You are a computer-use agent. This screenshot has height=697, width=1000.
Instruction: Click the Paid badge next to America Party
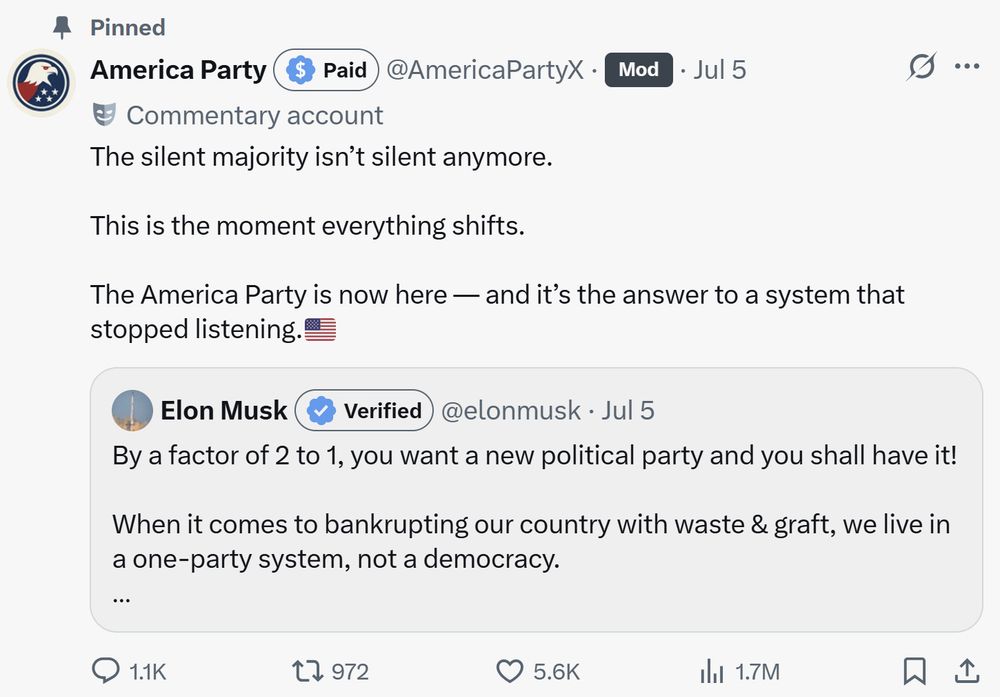[x=325, y=70]
